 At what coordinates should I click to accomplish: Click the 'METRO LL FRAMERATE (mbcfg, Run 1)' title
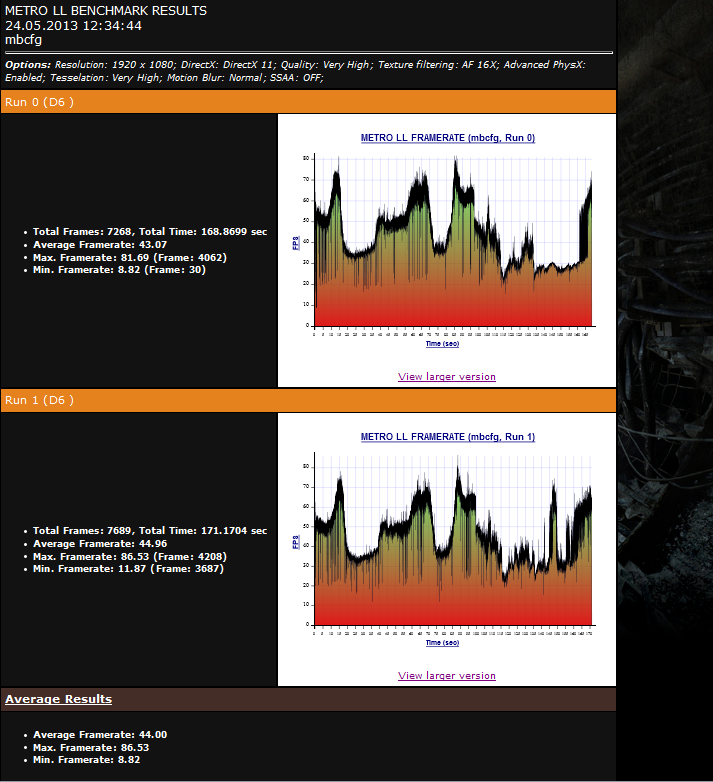point(448,437)
